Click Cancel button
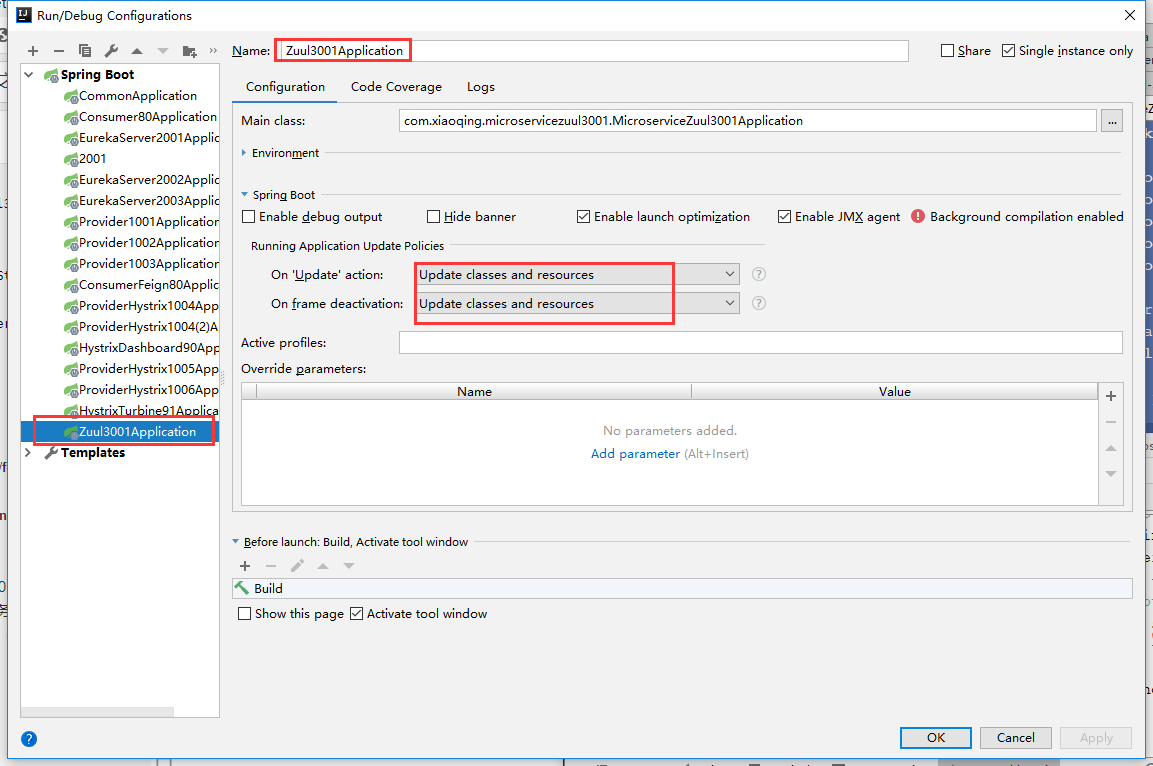This screenshot has width=1153, height=766. click(1015, 737)
